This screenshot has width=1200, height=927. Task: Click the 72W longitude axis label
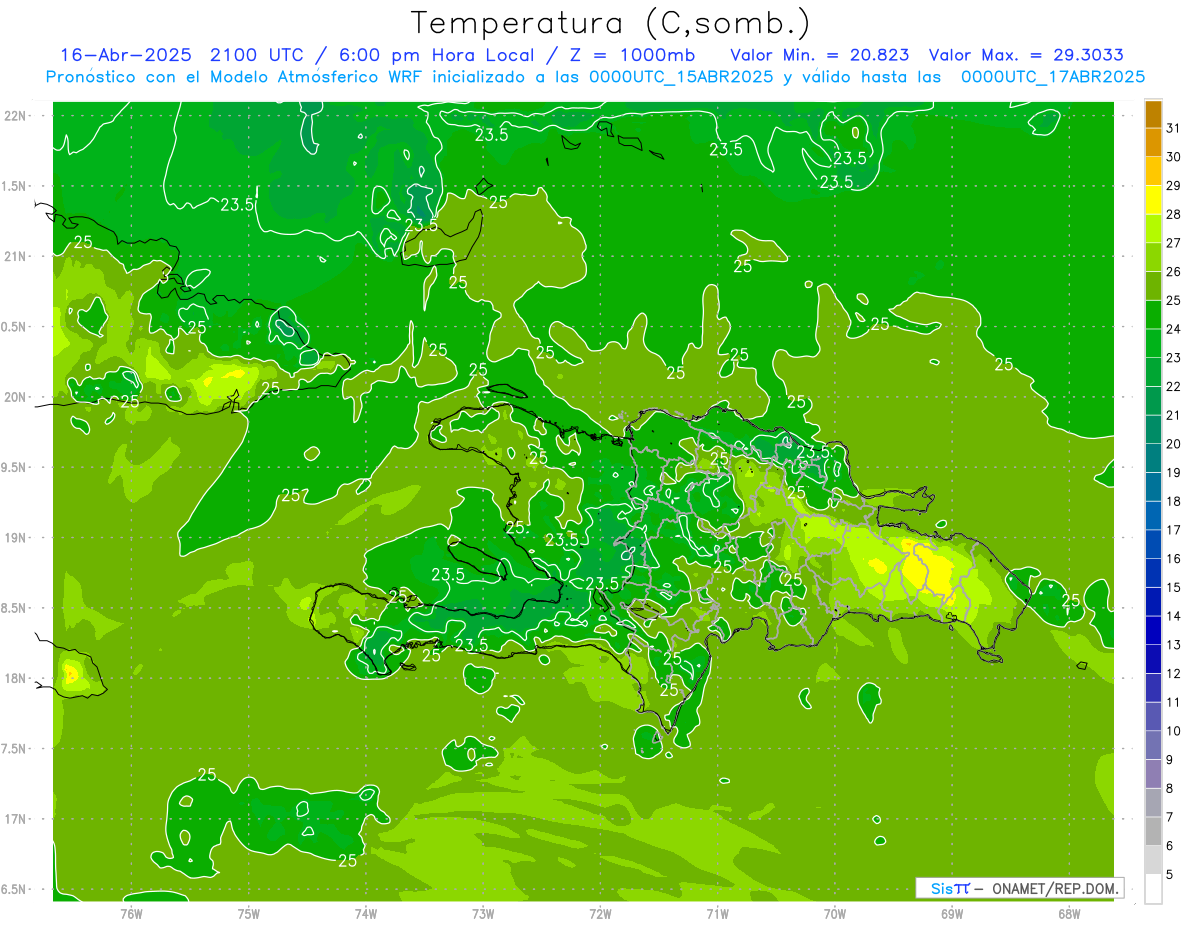(600, 913)
